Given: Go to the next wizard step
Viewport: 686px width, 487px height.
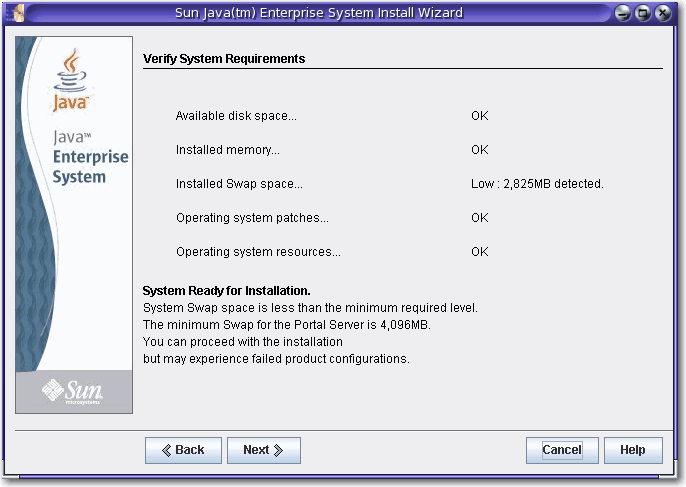Looking at the screenshot, I should click(x=263, y=450).
